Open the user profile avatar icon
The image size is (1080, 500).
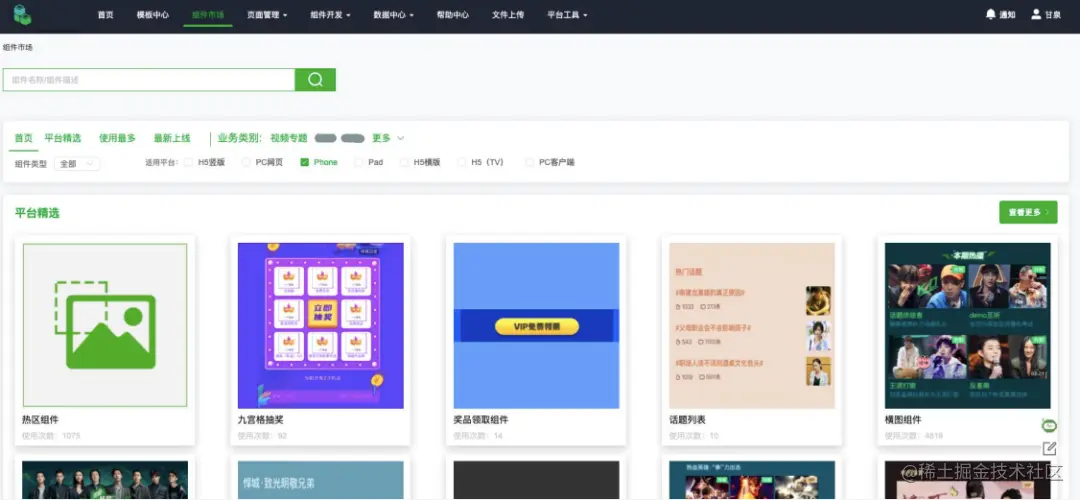click(1036, 14)
